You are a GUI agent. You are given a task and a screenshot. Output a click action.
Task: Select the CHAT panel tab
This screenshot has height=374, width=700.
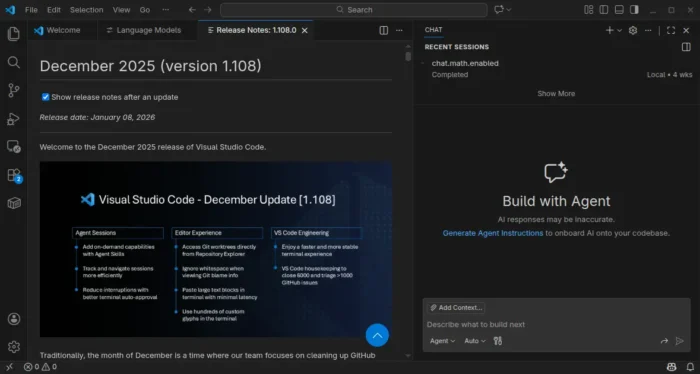pyautogui.click(x=433, y=29)
